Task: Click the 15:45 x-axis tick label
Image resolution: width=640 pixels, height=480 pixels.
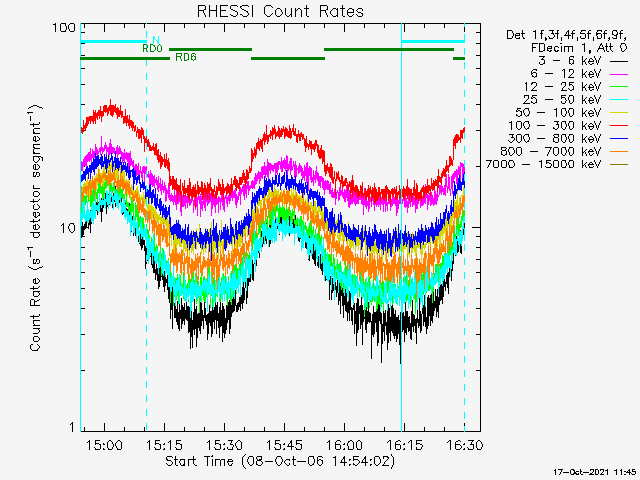Action: pos(284,445)
